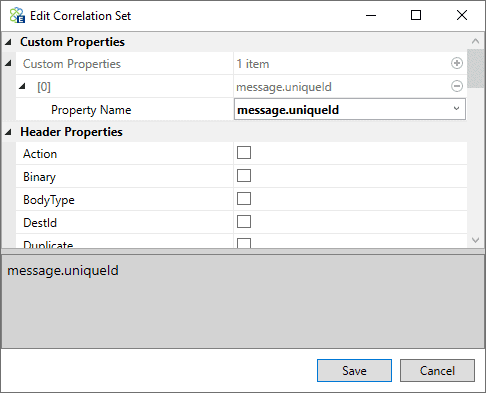
Task: Toggle the Duplicate checkbox
Action: pos(244,243)
